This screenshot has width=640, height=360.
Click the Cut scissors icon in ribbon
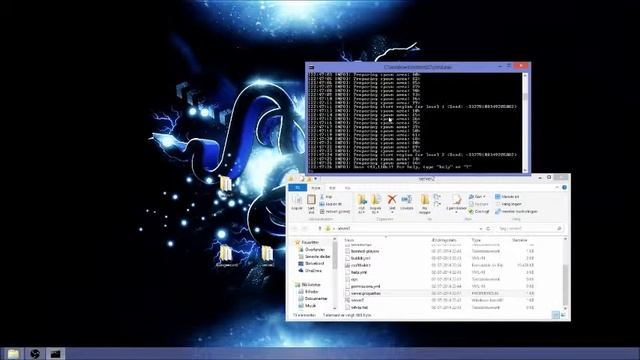(322, 197)
